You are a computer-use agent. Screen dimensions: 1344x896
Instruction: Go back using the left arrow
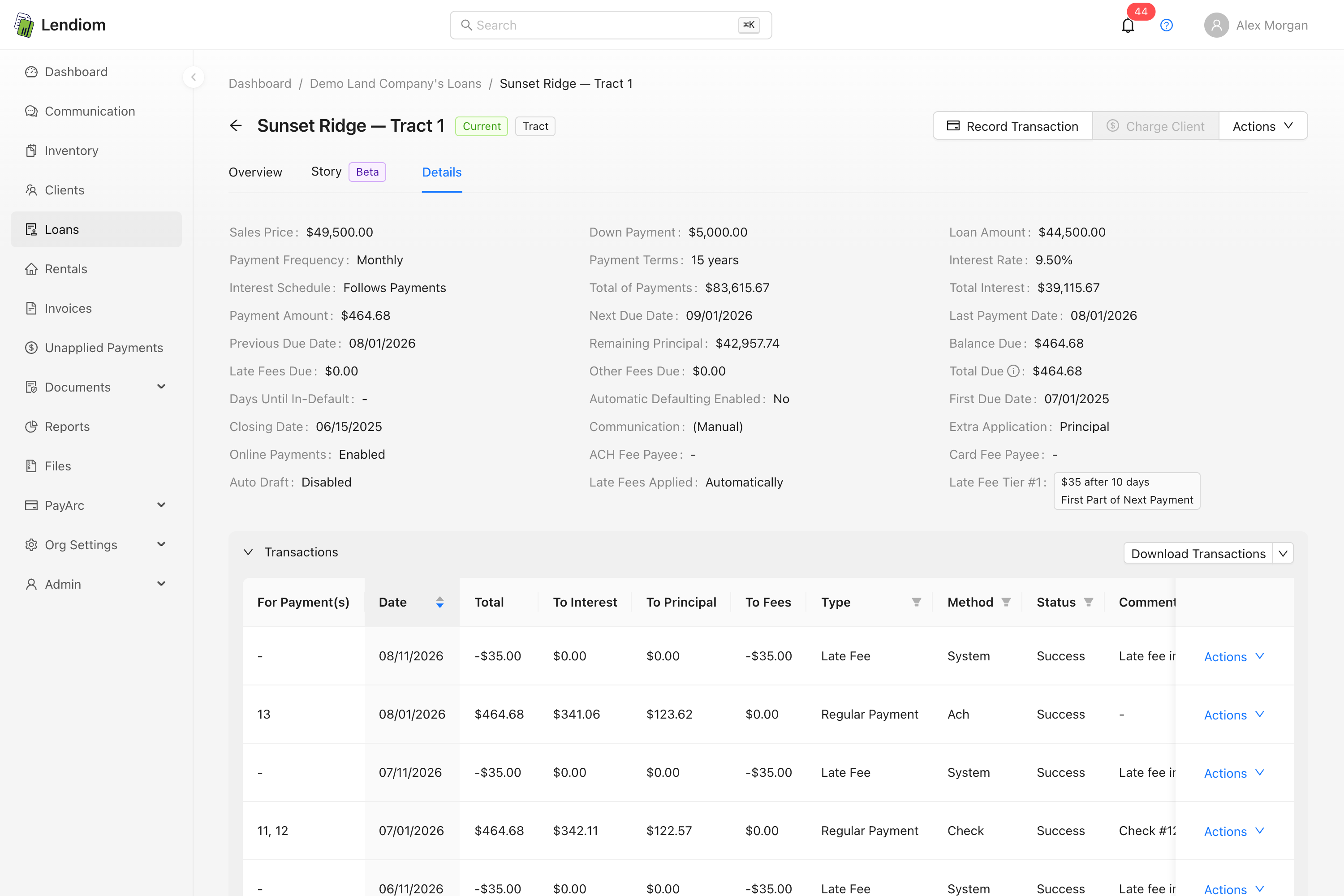click(236, 126)
